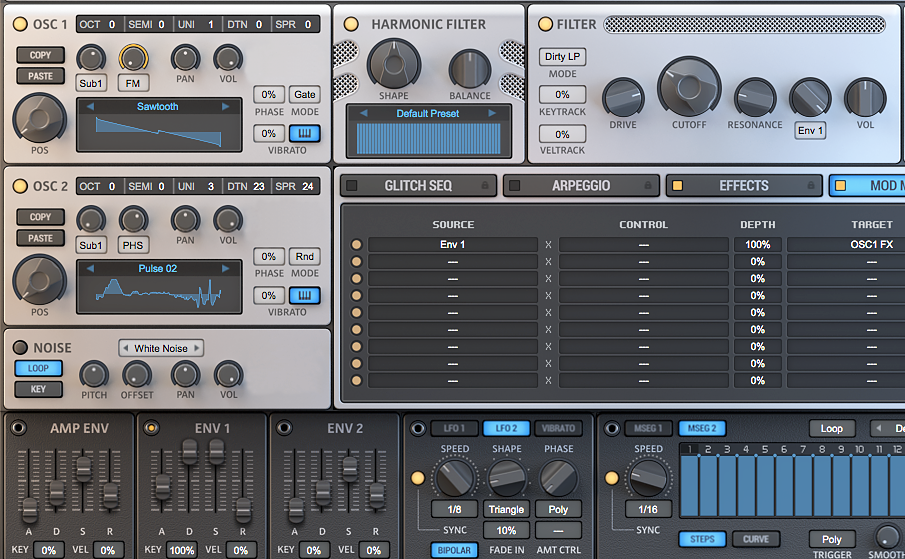Click the Noise PITCH knob

click(x=94, y=374)
